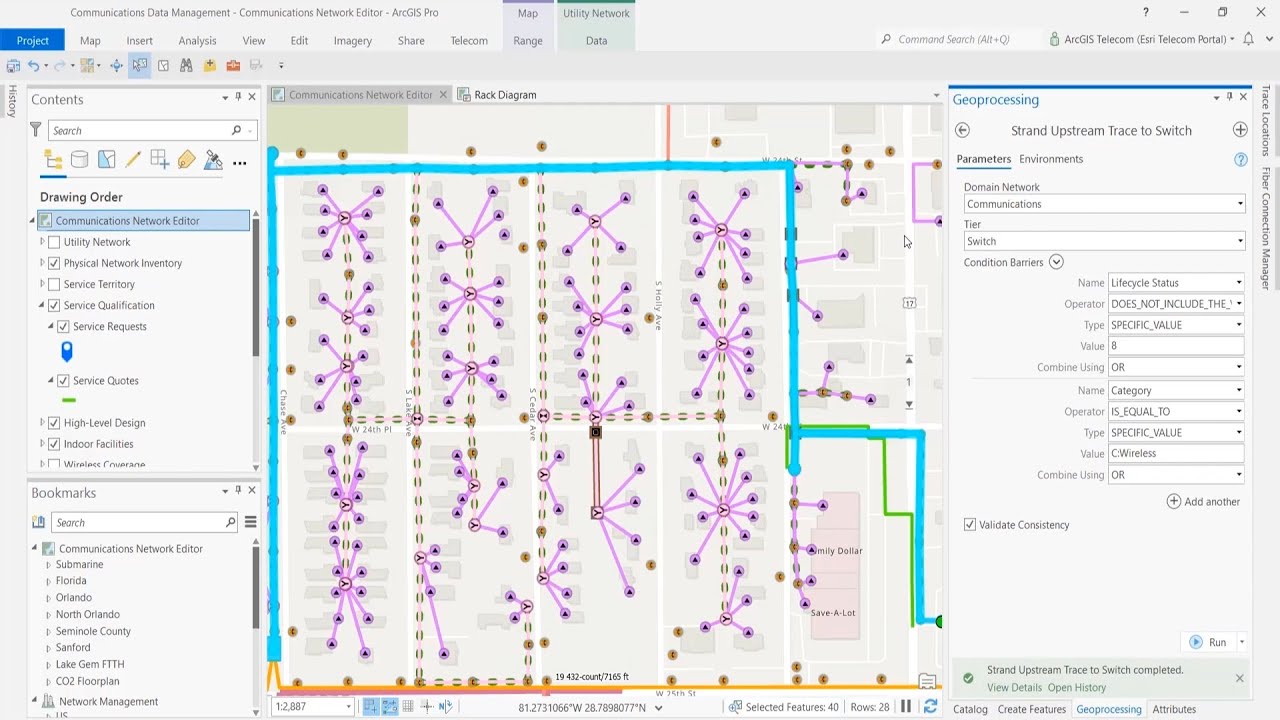Viewport: 1280px width, 720px height.
Task: Open Operator dropdown showing DOES_NOT_INCLUDE_THE_
Action: 1176,304
